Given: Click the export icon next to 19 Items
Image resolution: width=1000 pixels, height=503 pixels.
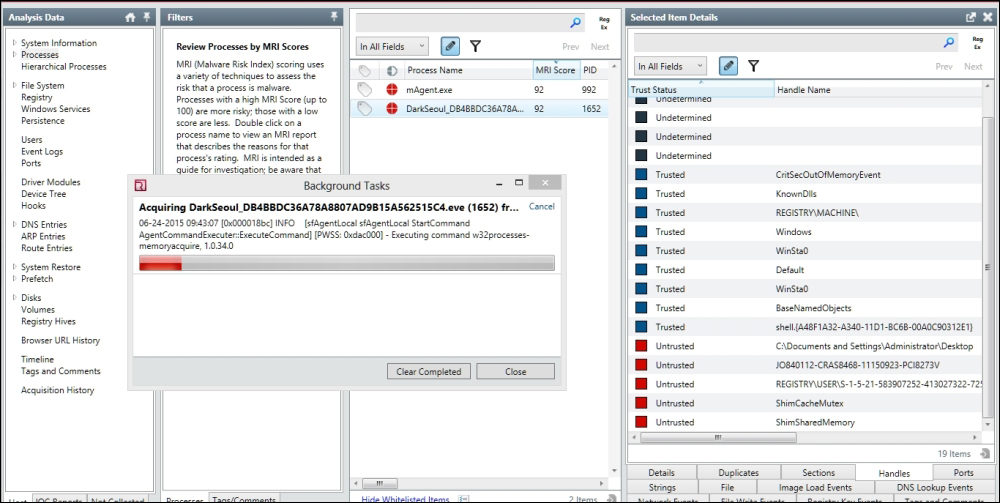Looking at the screenshot, I should (x=985, y=454).
